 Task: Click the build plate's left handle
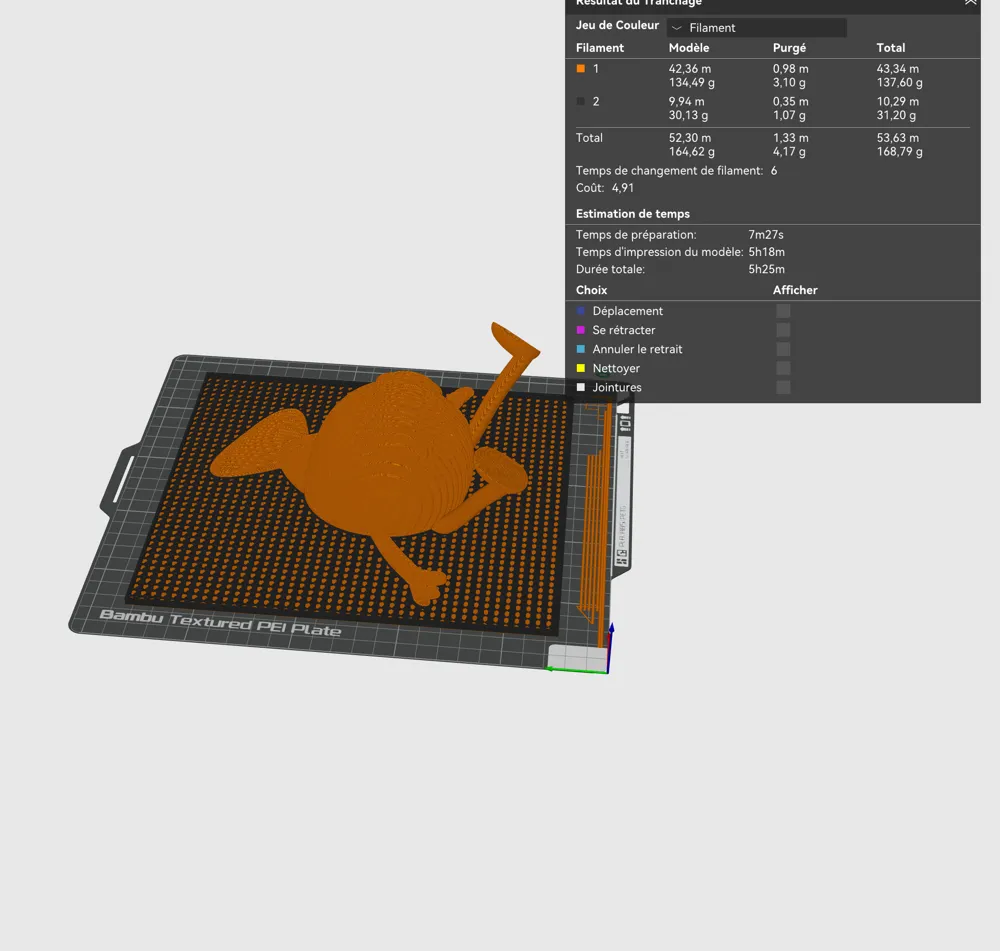point(117,481)
